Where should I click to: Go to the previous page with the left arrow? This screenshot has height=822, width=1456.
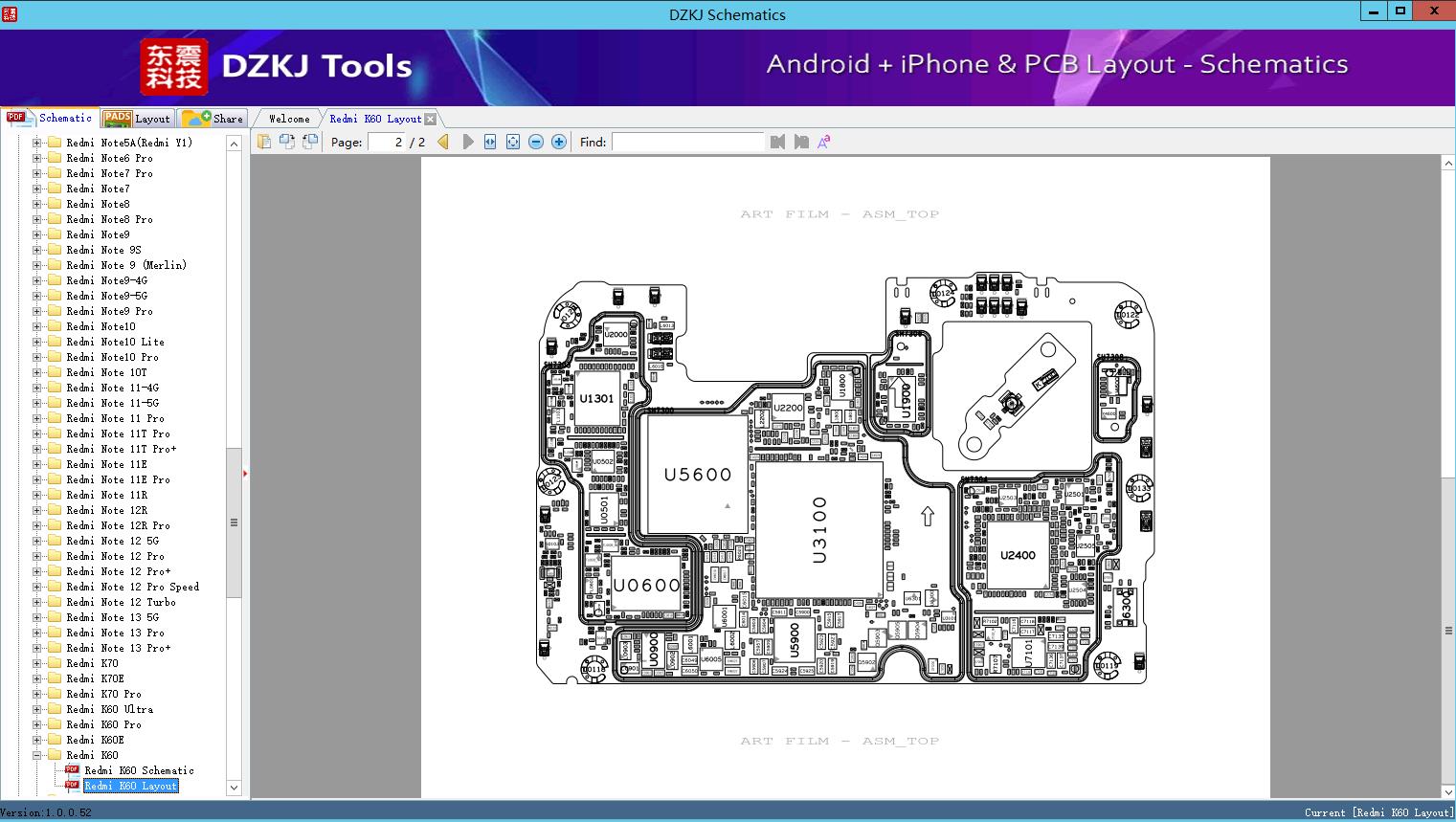[443, 142]
